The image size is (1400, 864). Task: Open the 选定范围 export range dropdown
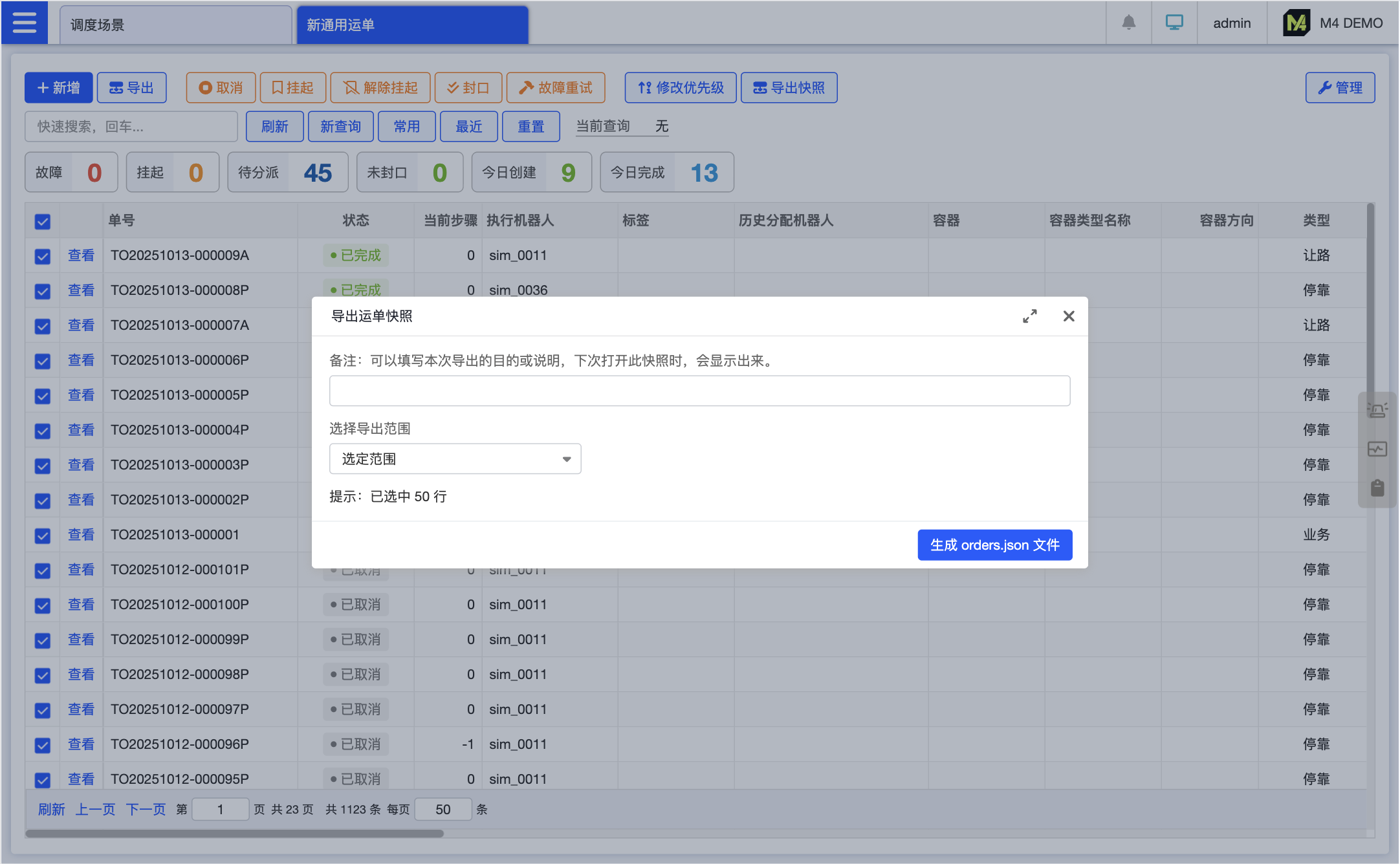click(455, 459)
